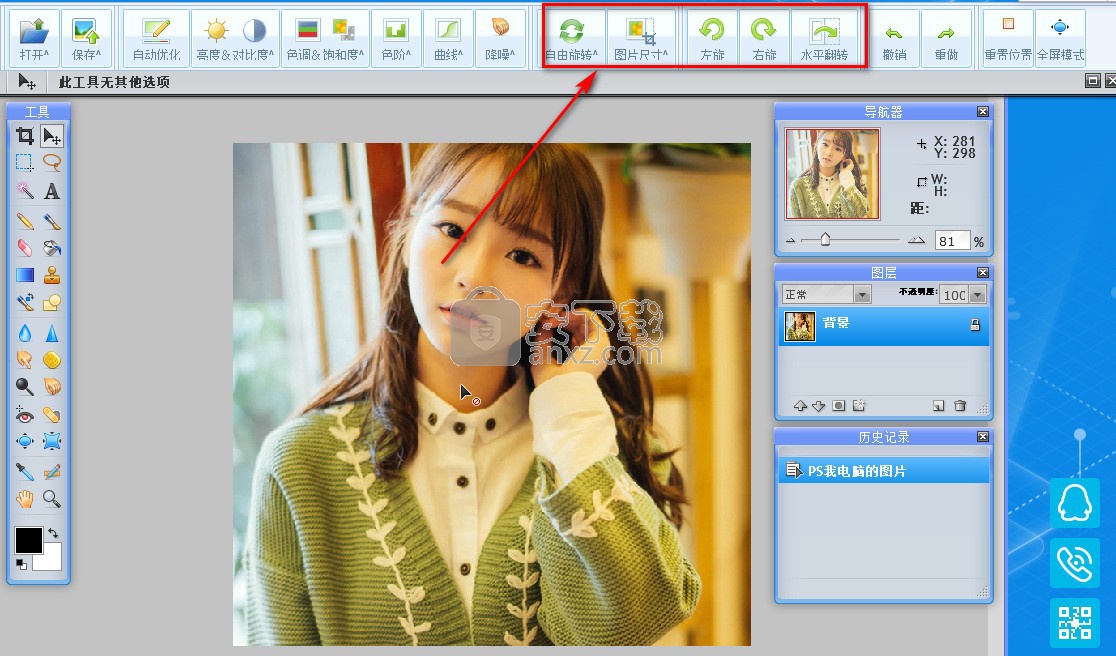Click the 水平翻转 button

(x=824, y=38)
